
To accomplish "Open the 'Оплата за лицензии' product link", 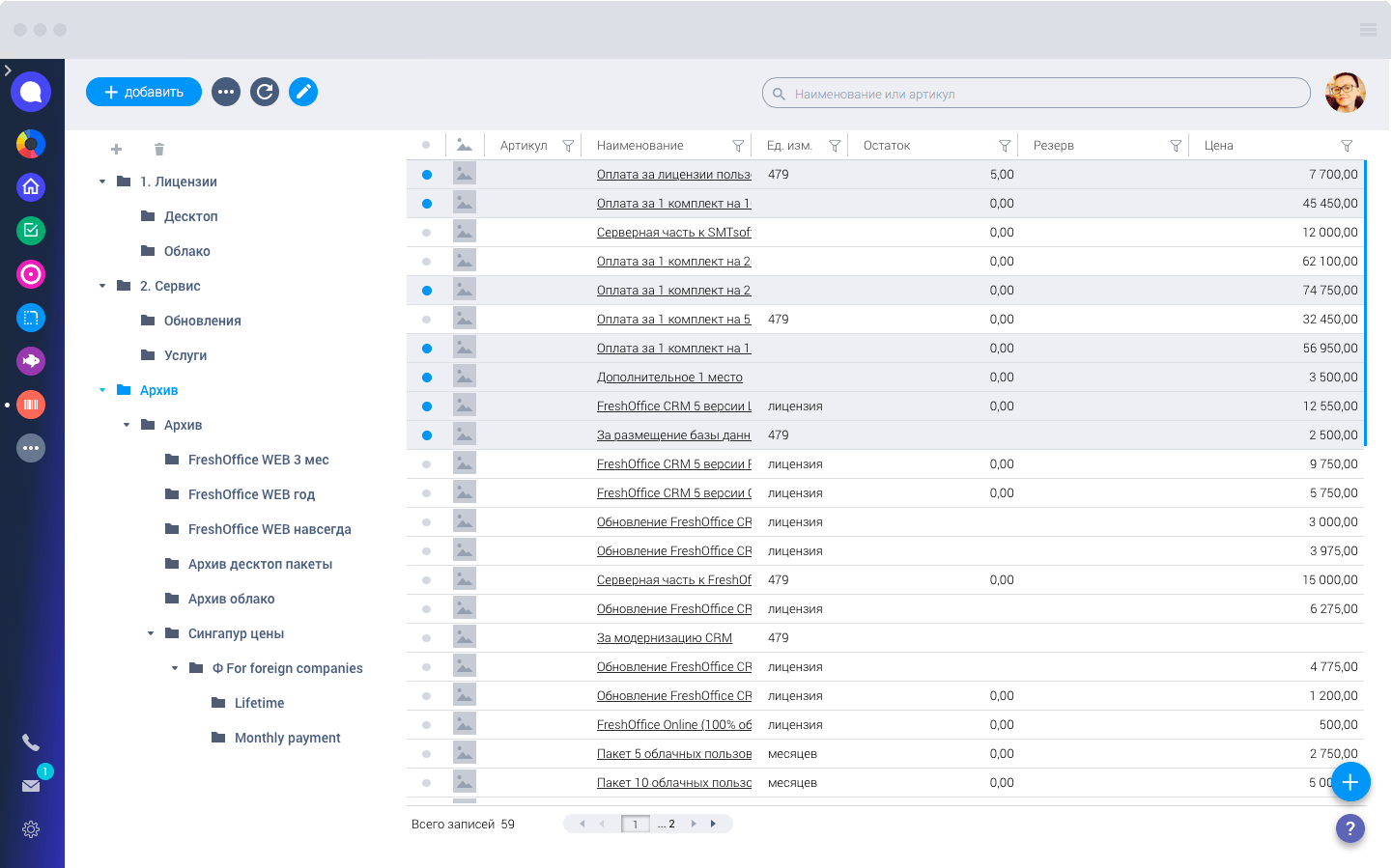I will click(673, 174).
